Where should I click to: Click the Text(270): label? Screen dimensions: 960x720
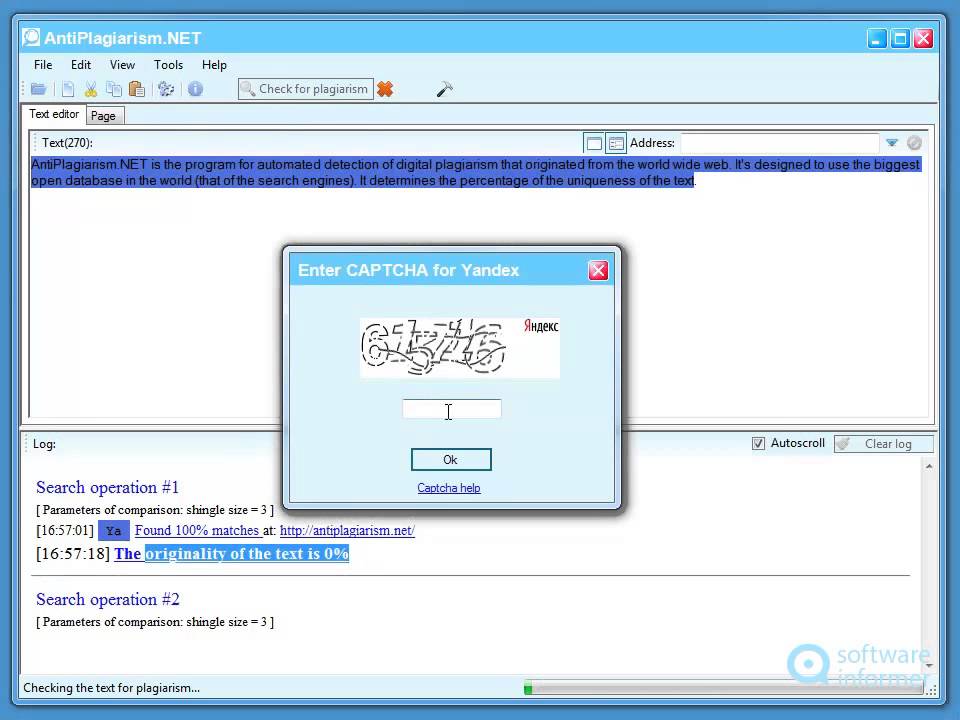tap(67, 143)
